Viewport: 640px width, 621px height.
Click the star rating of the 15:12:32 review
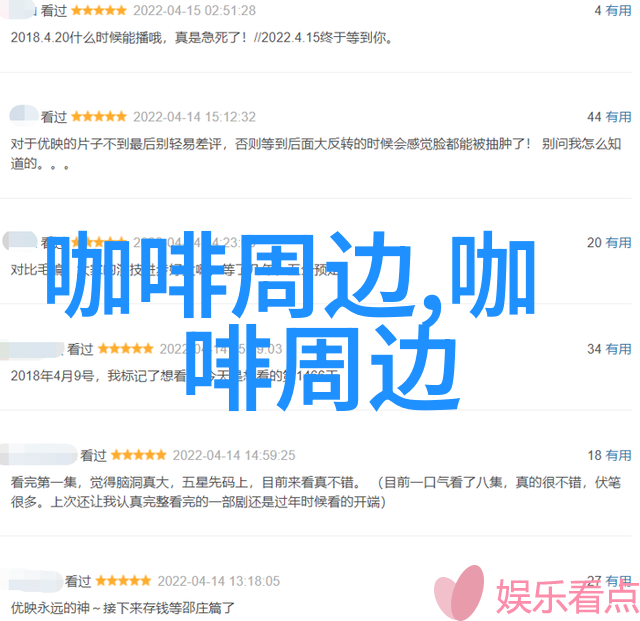99,117
